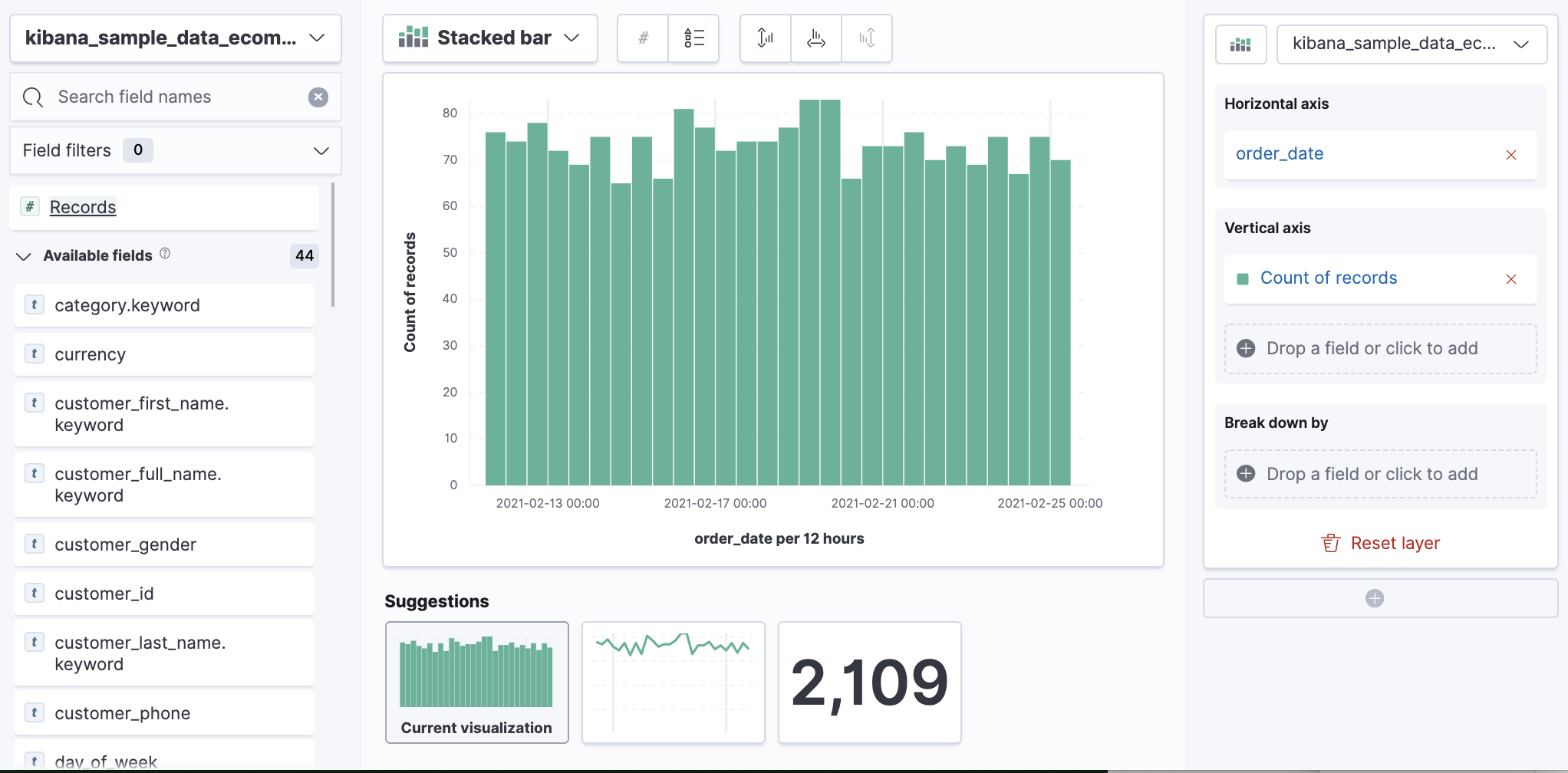Image resolution: width=1568 pixels, height=773 pixels.
Task: Open bottom axis settings icon
Action: click(x=815, y=38)
